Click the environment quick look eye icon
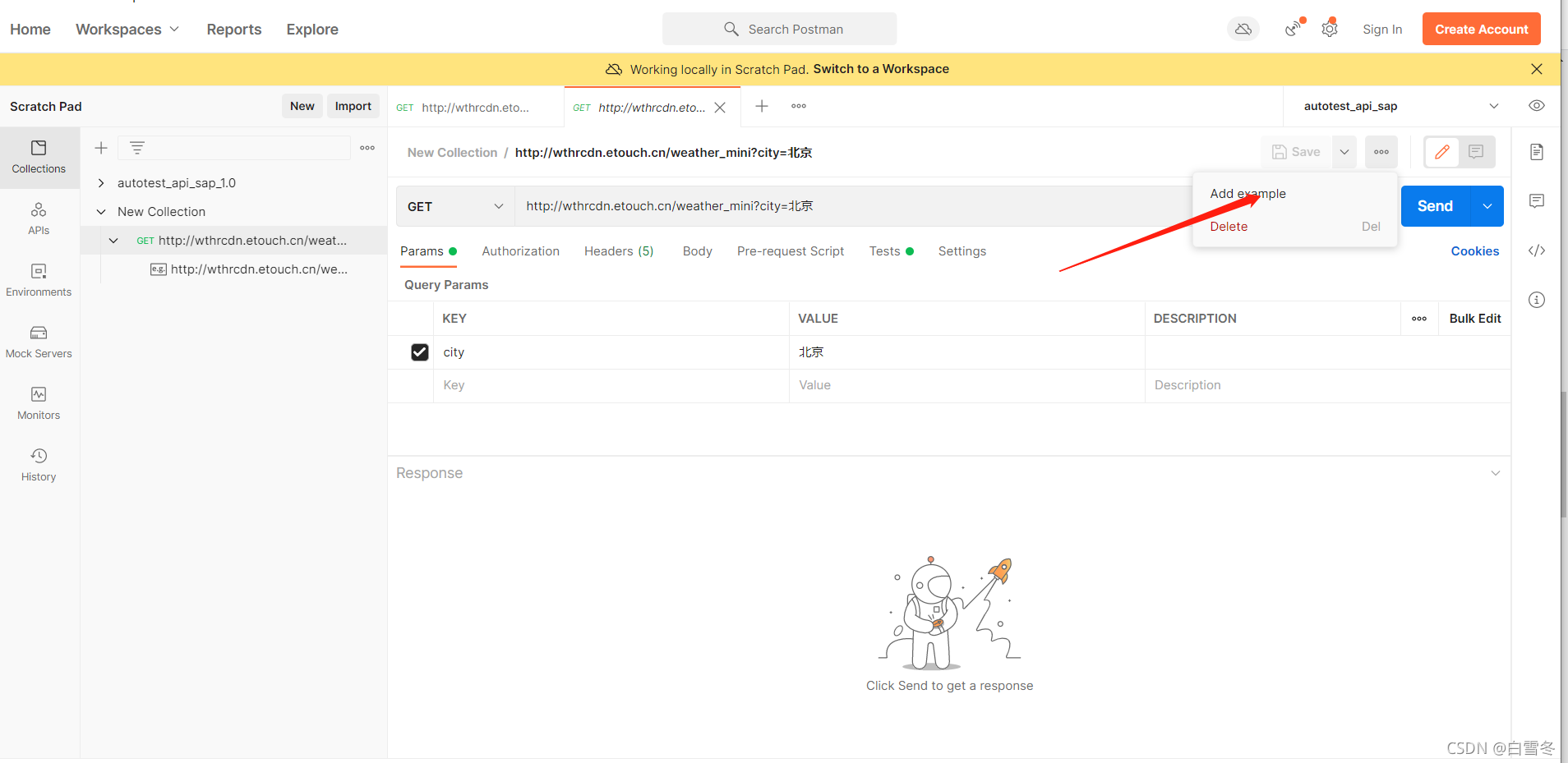This screenshot has height=763, width=1568. (x=1537, y=106)
